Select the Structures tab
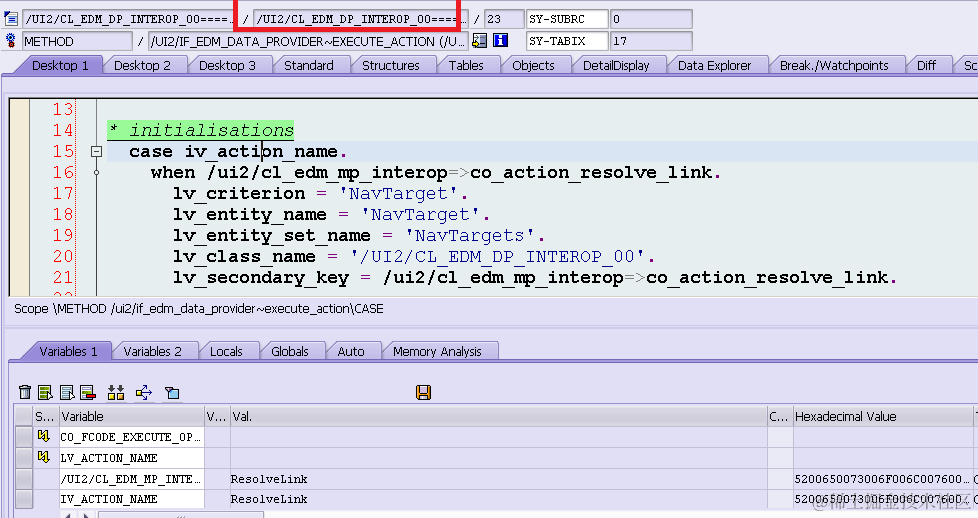 tap(390, 66)
